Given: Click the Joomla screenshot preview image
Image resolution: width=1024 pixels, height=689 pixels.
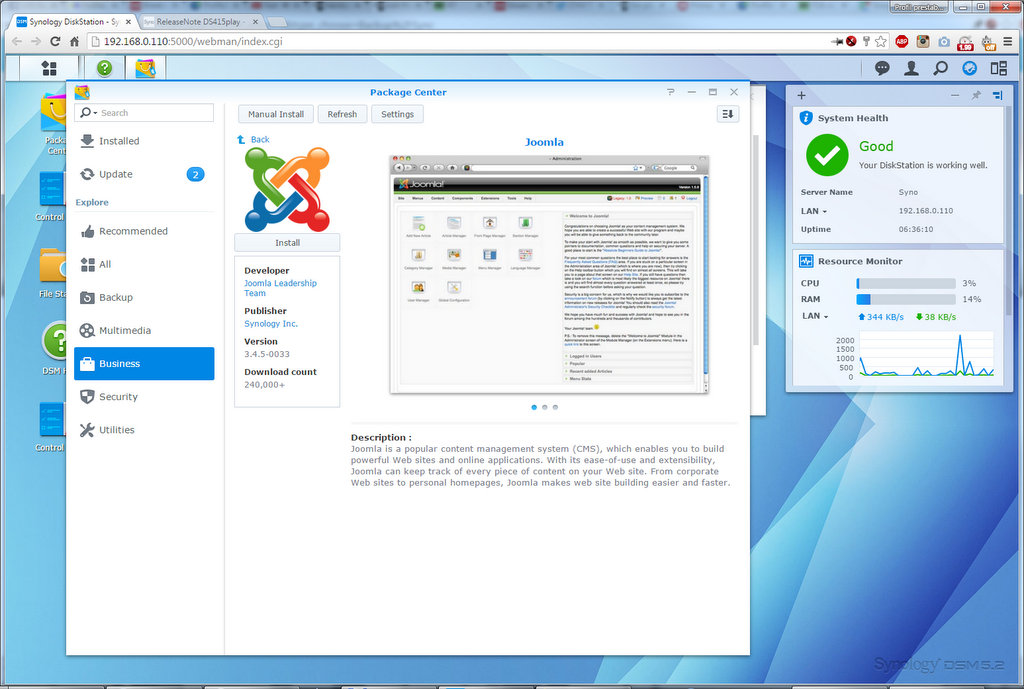Looking at the screenshot, I should (x=549, y=274).
